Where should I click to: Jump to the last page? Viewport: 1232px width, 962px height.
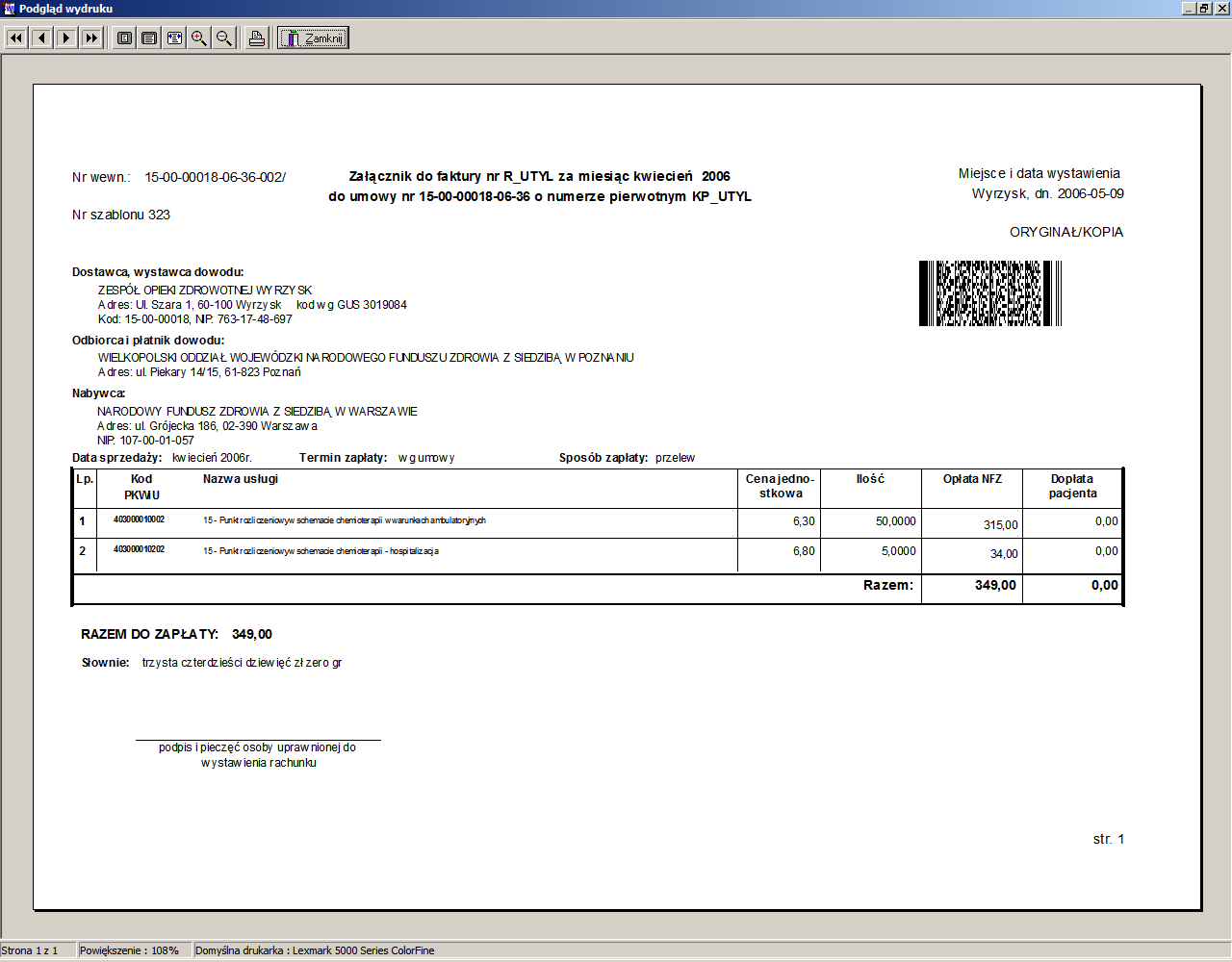pos(91,38)
